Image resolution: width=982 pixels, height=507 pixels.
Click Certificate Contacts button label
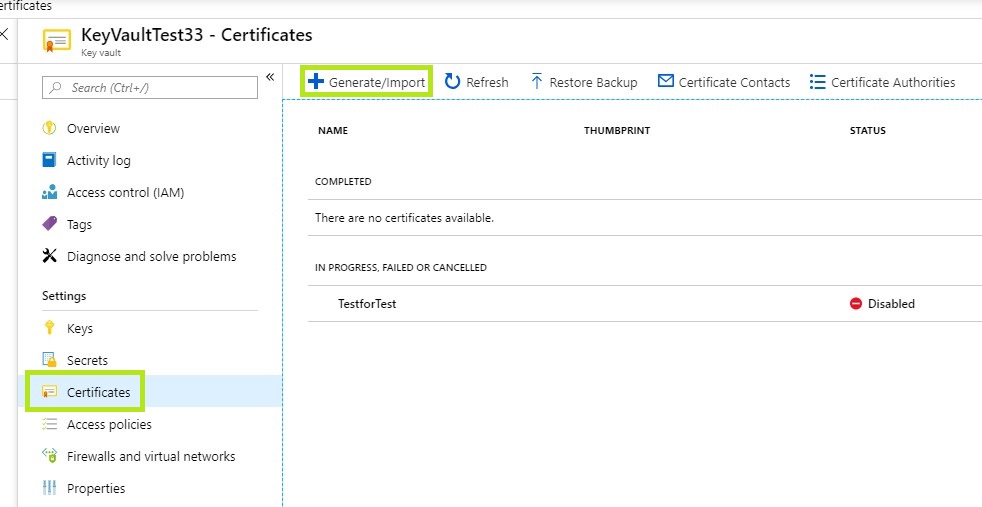[x=735, y=82]
